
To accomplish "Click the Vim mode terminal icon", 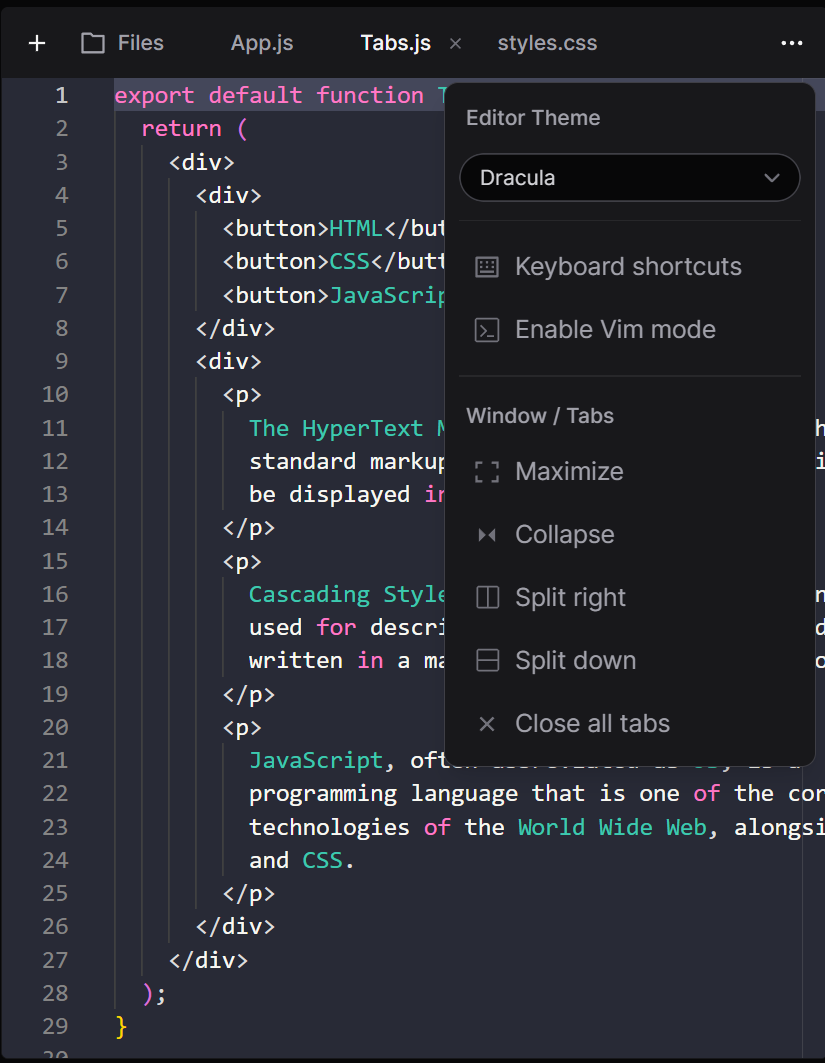I will click(486, 329).
